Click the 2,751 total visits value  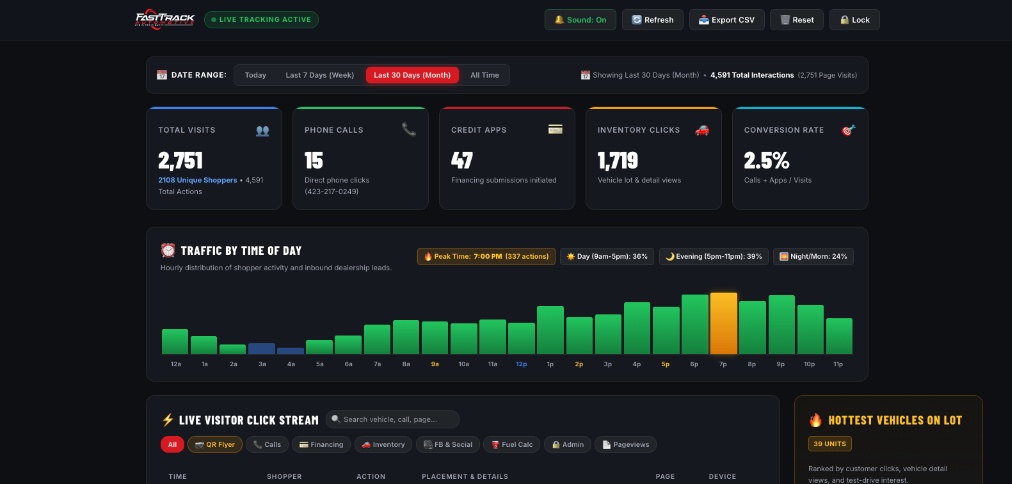[181, 160]
